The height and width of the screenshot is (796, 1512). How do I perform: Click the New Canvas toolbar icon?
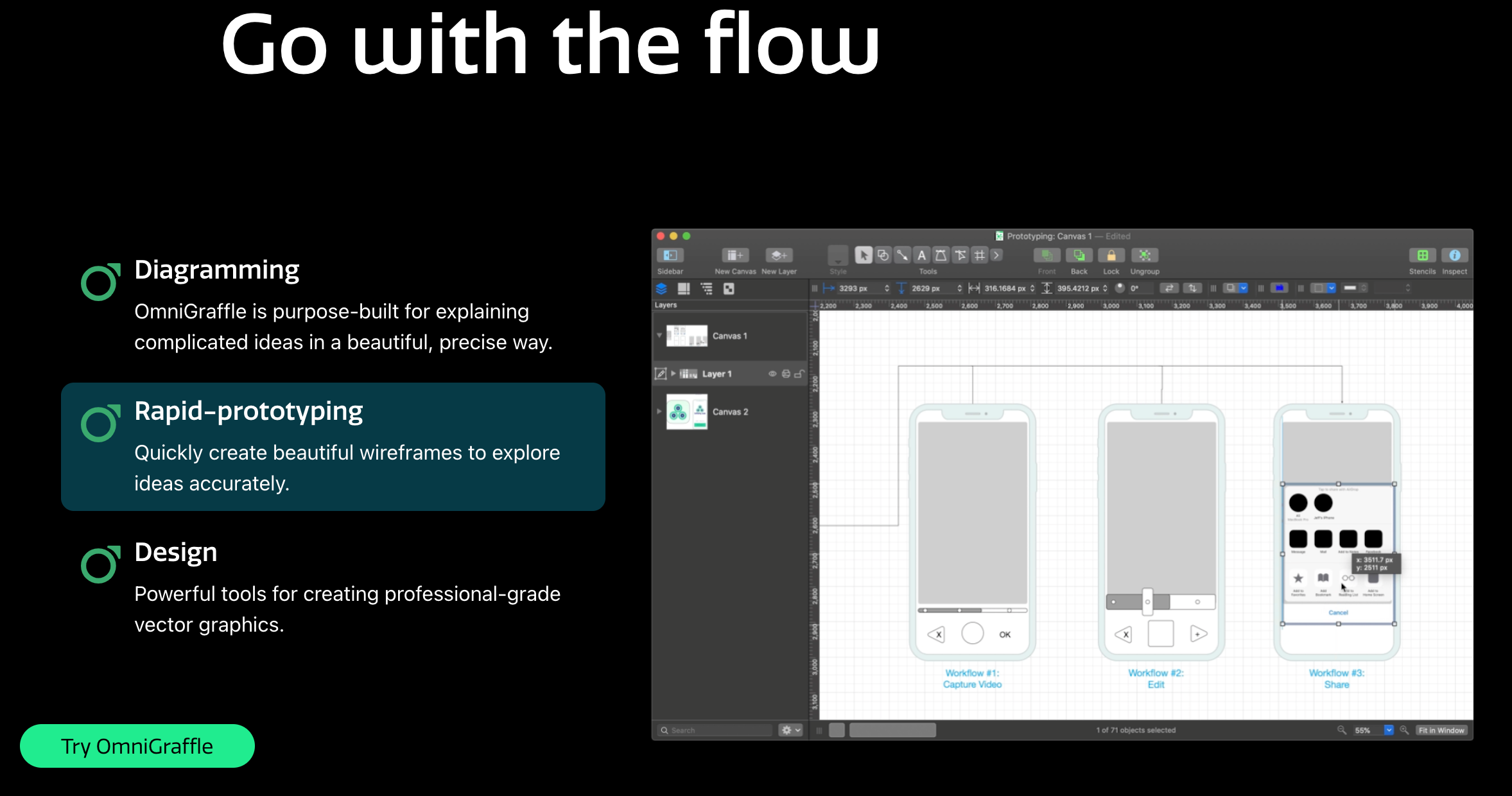(x=735, y=255)
